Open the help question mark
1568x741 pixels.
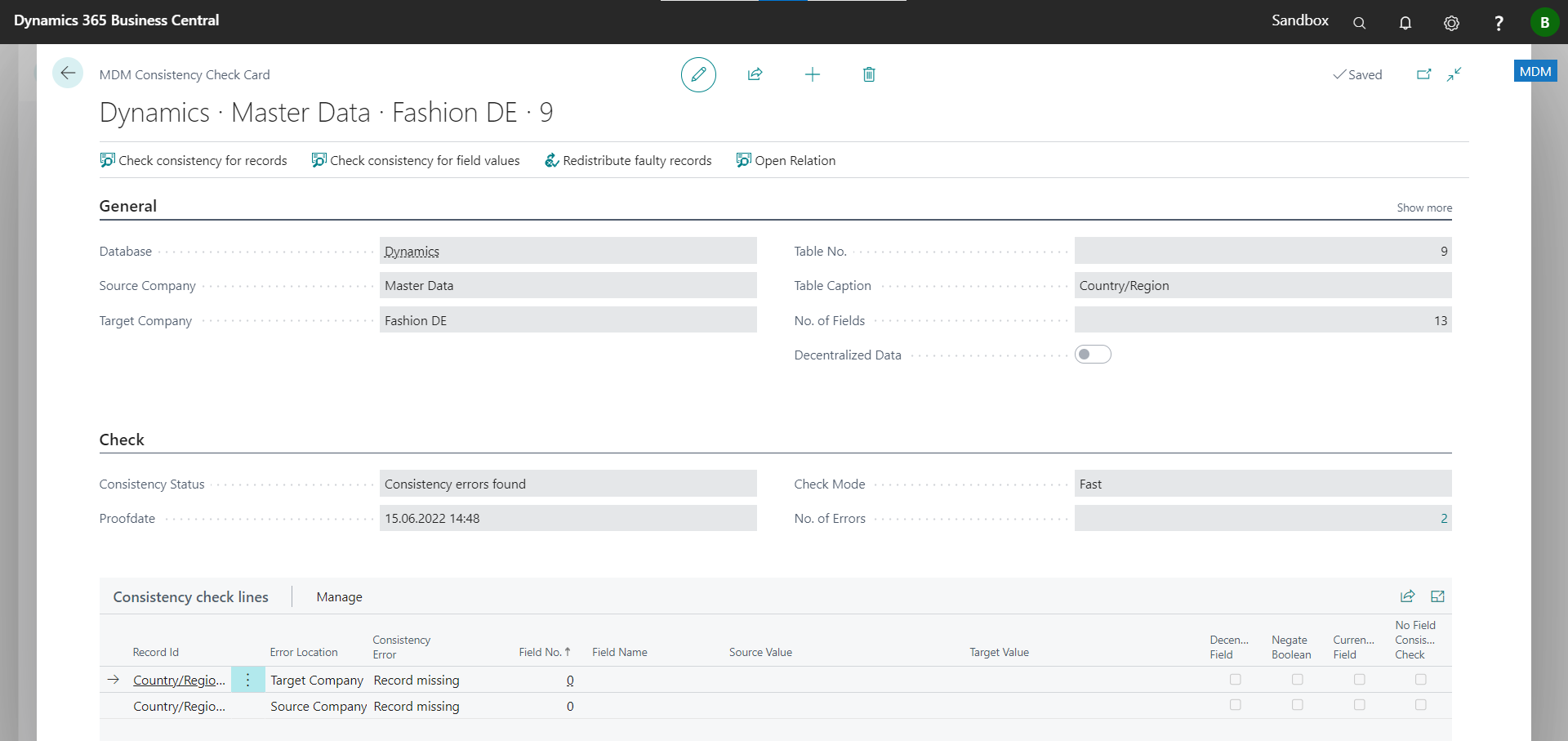point(1498,23)
